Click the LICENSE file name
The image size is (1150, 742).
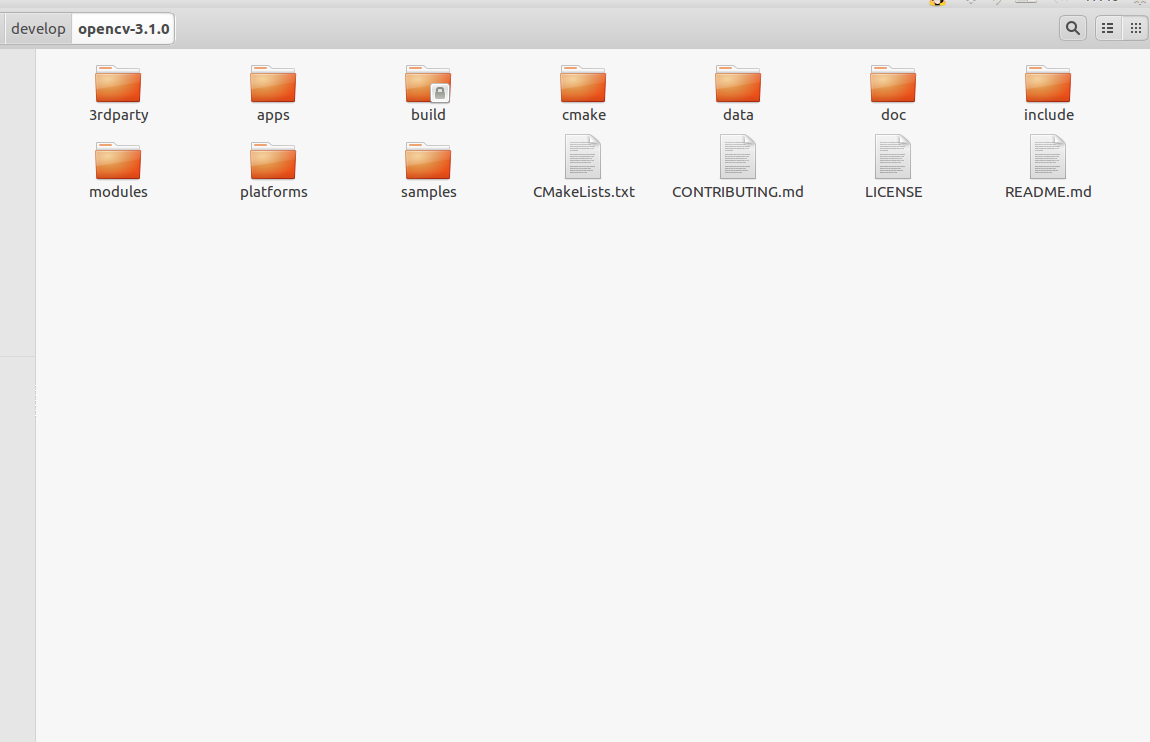pos(893,192)
